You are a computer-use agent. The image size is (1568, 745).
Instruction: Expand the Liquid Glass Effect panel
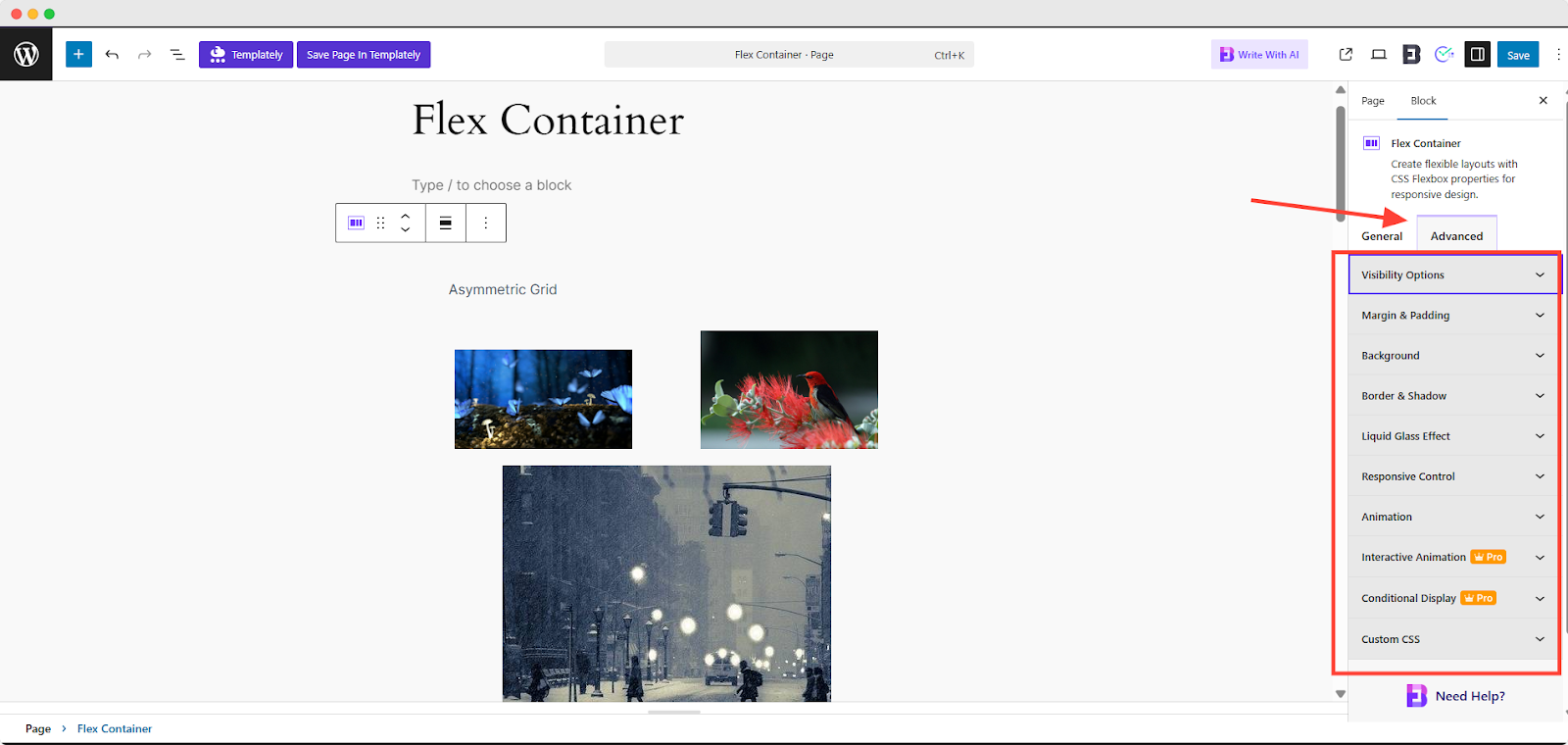(x=1454, y=436)
